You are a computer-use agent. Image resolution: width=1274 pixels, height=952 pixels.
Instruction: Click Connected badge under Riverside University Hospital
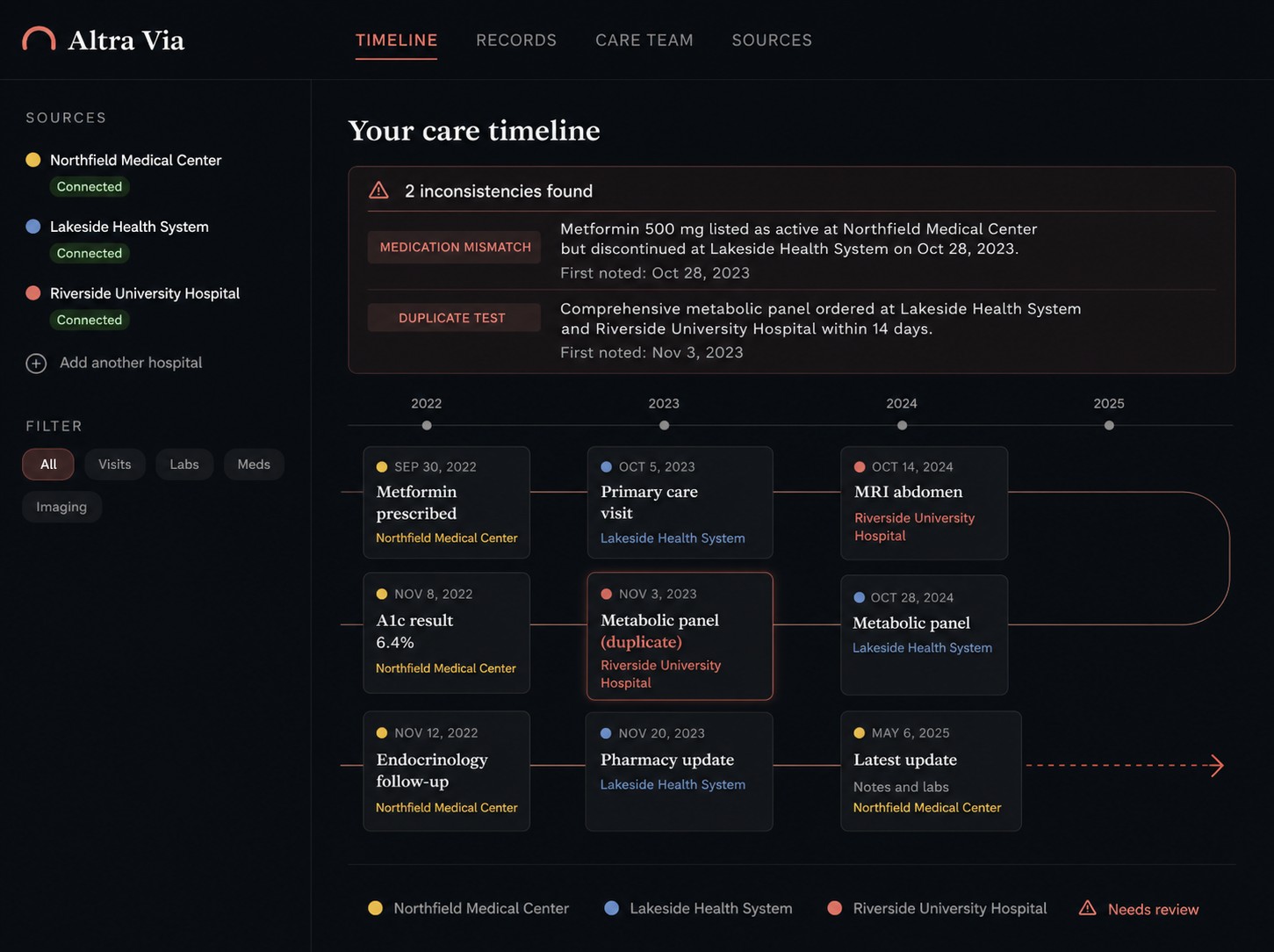(x=90, y=320)
